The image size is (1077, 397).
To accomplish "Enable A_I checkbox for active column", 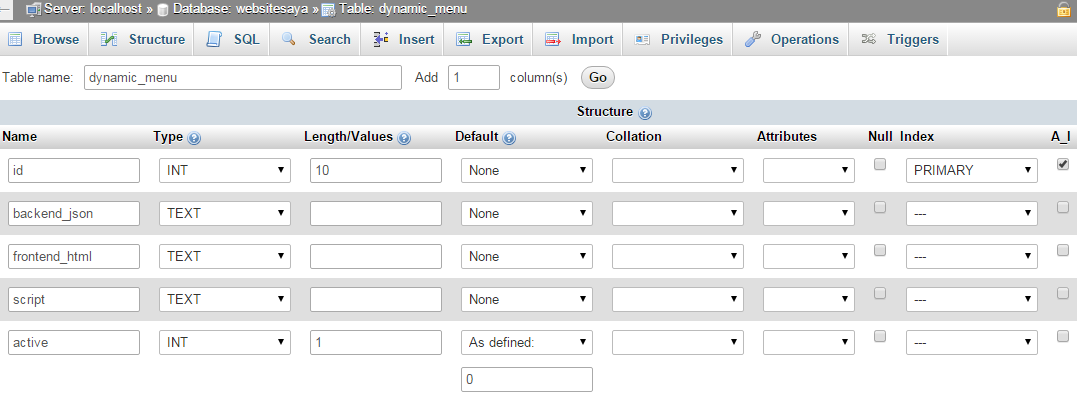I will pos(1063,336).
